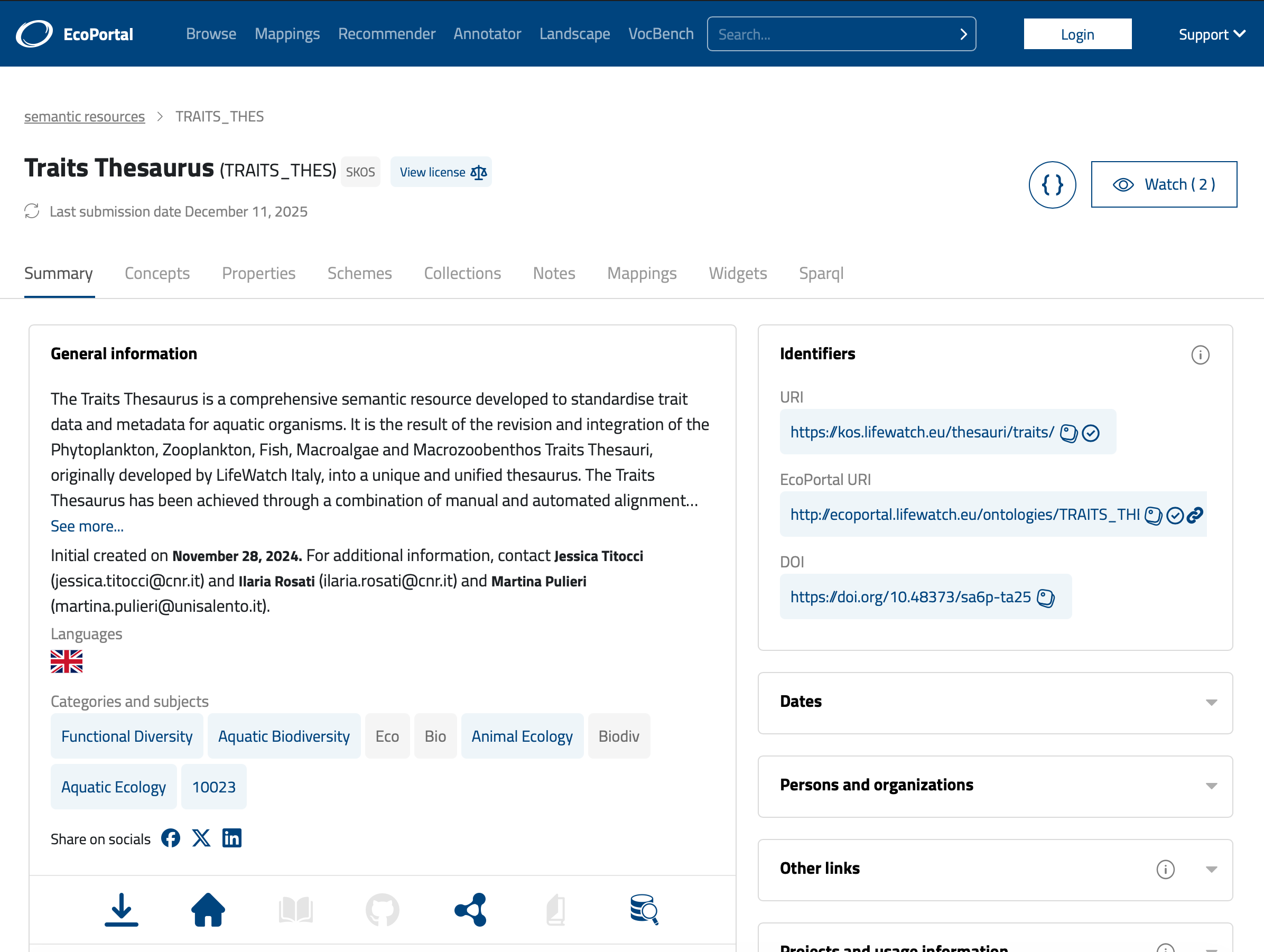This screenshot has width=1264, height=952.
Task: Open the Recommender menu item
Action: (x=386, y=34)
